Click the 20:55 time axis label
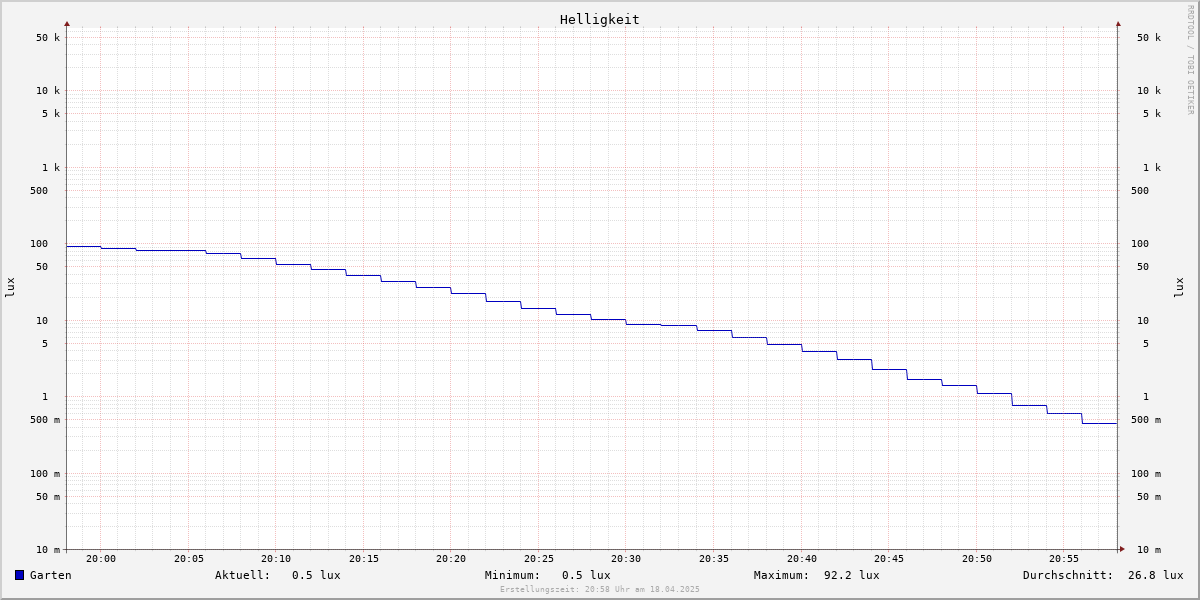The width and height of the screenshot is (1200, 600). [x=1064, y=559]
